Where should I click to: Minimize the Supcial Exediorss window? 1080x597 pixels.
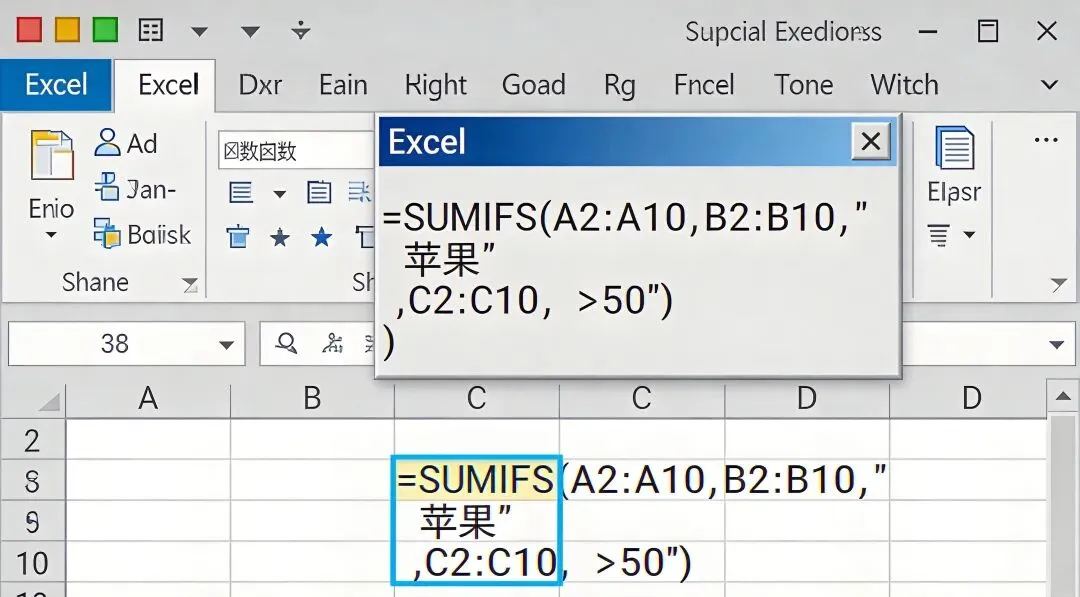coord(928,32)
